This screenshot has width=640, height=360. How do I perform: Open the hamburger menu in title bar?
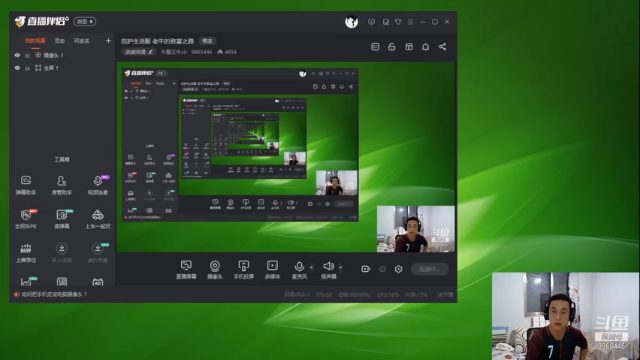pos(410,22)
